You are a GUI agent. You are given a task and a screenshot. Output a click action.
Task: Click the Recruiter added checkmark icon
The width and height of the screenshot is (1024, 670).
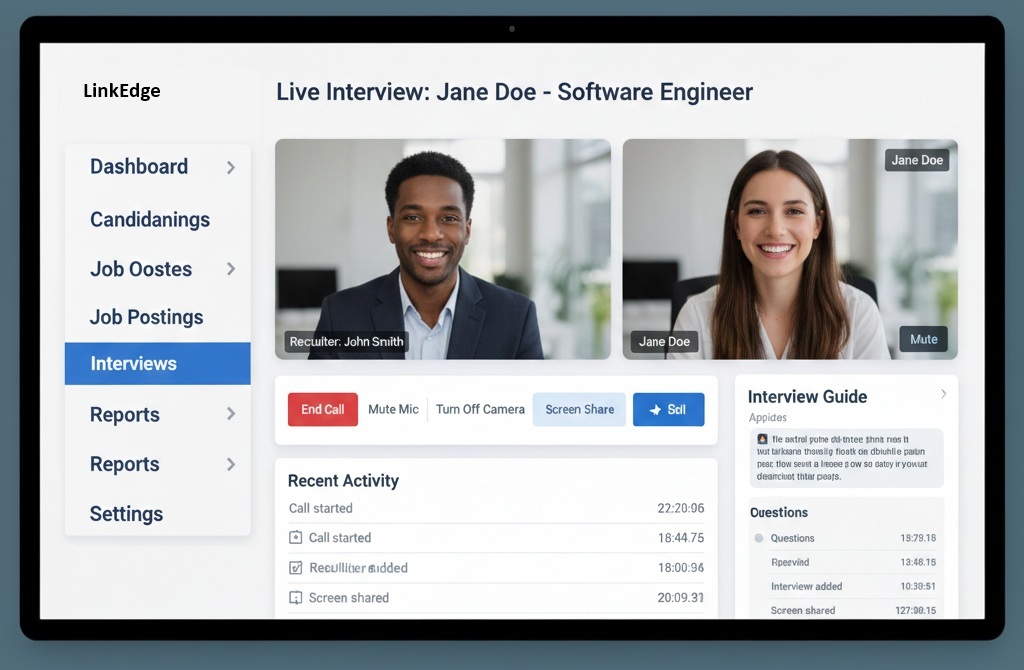[x=295, y=568]
